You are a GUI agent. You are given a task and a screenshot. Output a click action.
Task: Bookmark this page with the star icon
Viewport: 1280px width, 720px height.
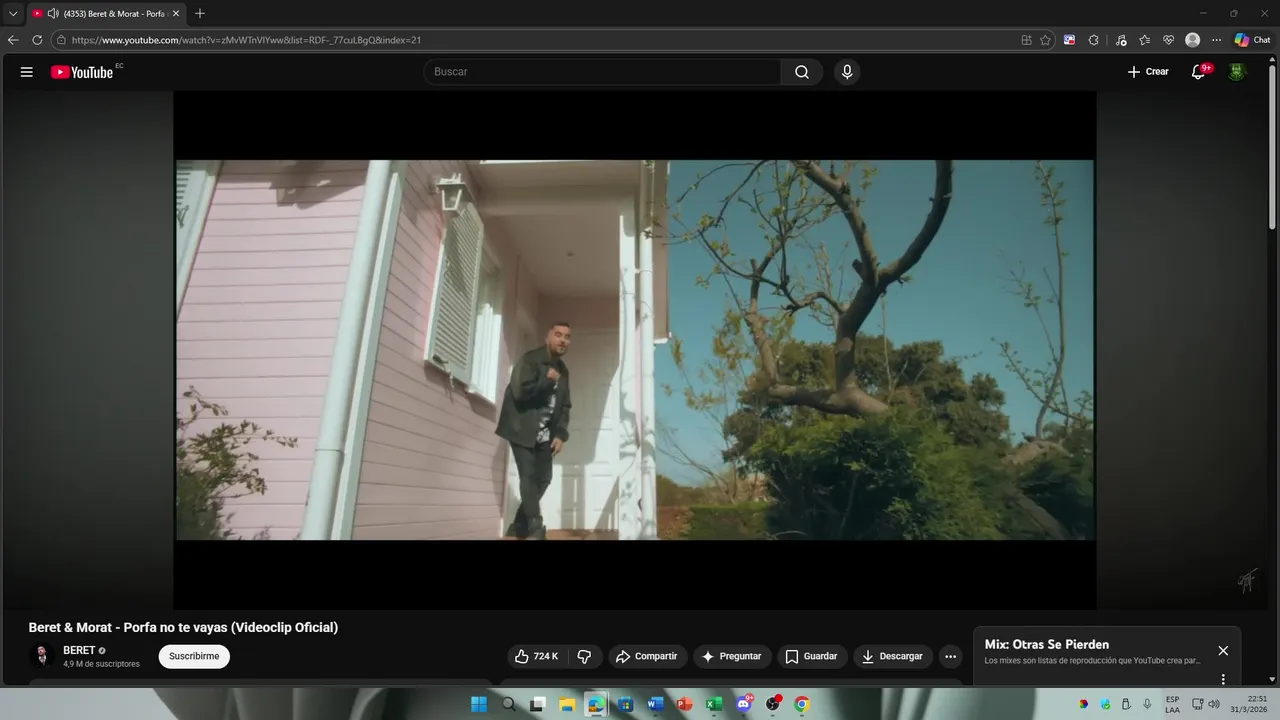point(1045,40)
